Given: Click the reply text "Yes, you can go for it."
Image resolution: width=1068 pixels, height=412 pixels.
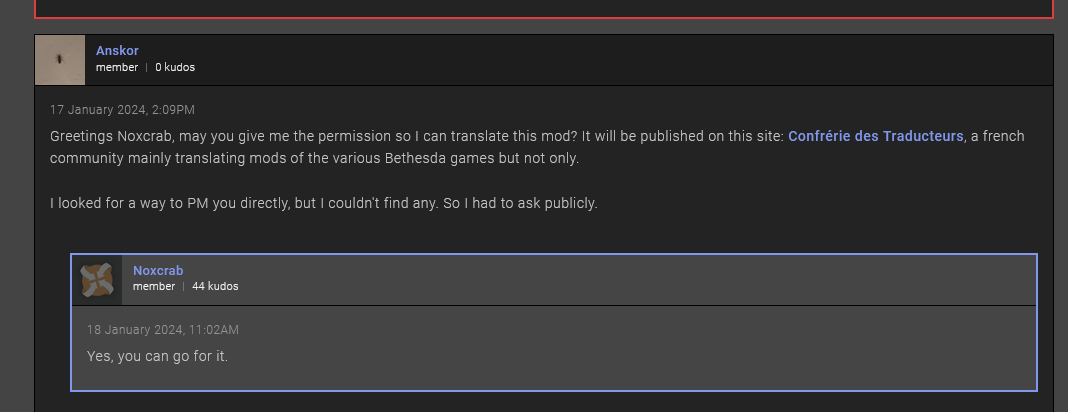Looking at the screenshot, I should click(157, 355).
